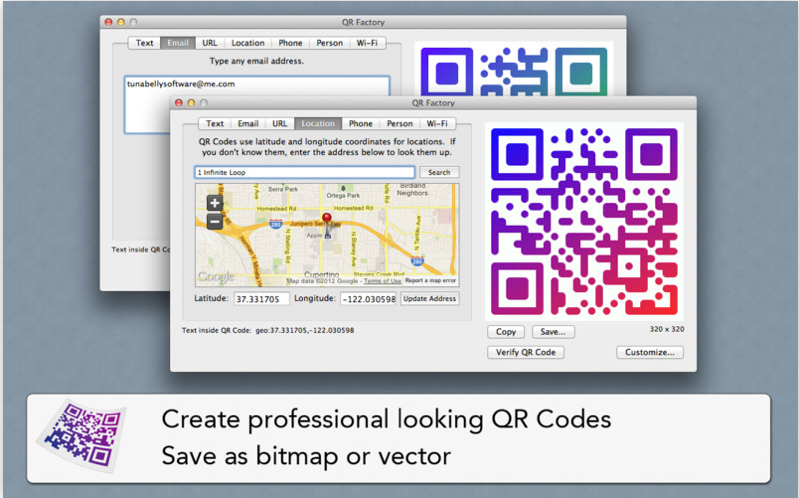The image size is (799, 498).
Task: Copy the generated QR code
Action: [506, 332]
